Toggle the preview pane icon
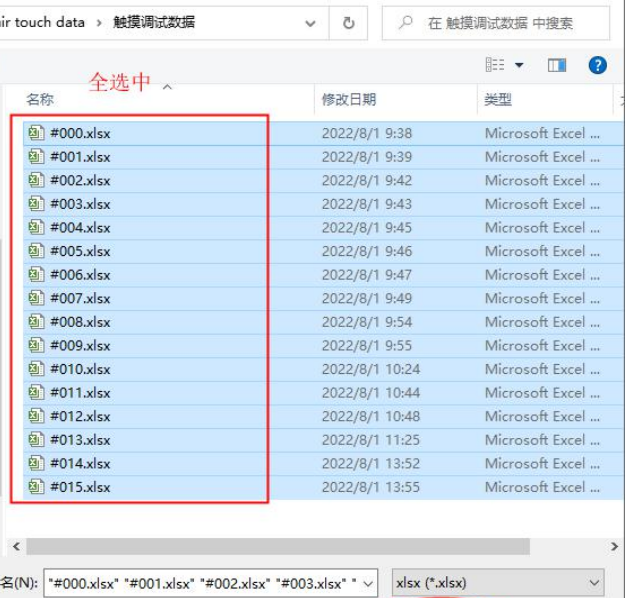626x598 pixels. click(557, 65)
